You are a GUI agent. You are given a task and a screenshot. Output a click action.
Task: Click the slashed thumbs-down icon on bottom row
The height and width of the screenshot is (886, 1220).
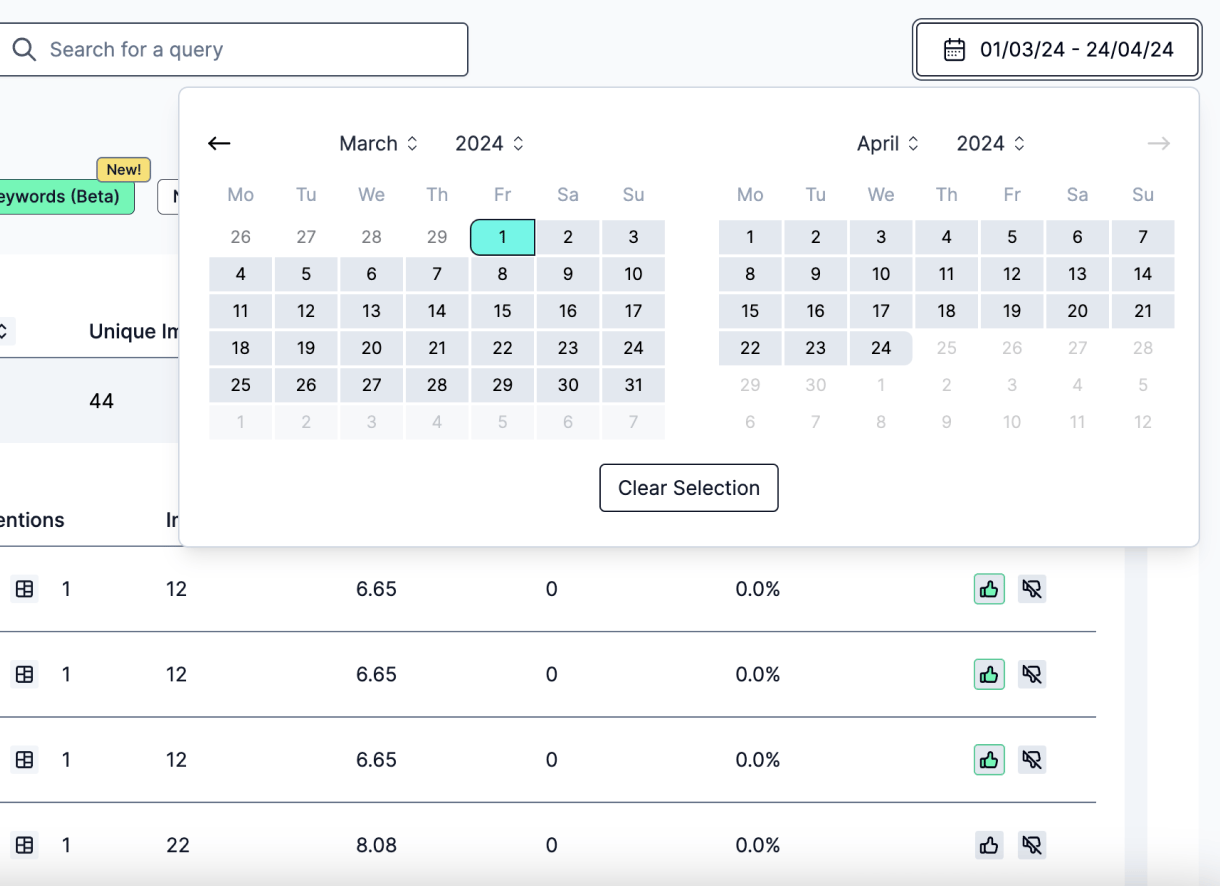[1032, 845]
